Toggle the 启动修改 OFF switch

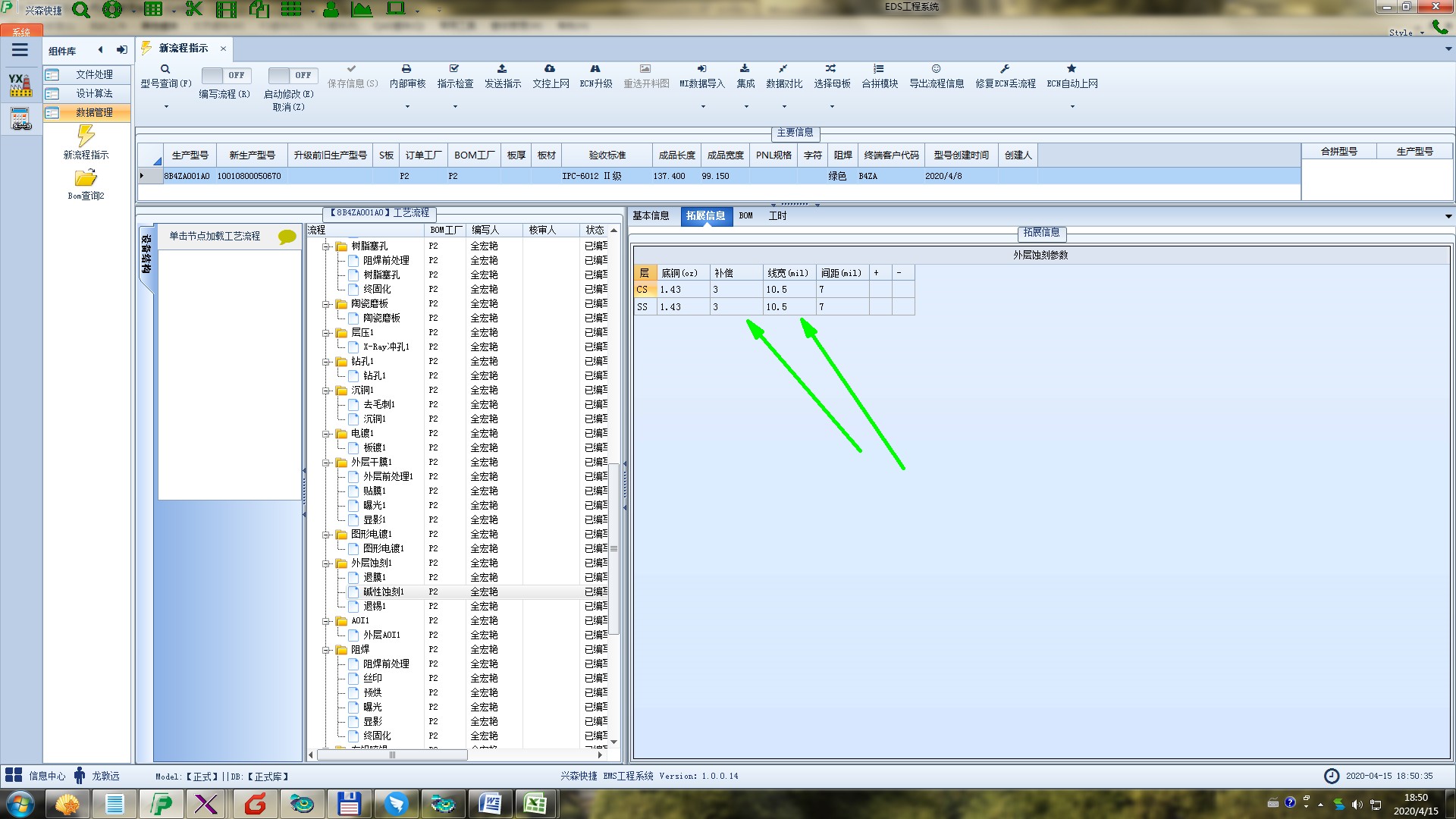(x=292, y=75)
